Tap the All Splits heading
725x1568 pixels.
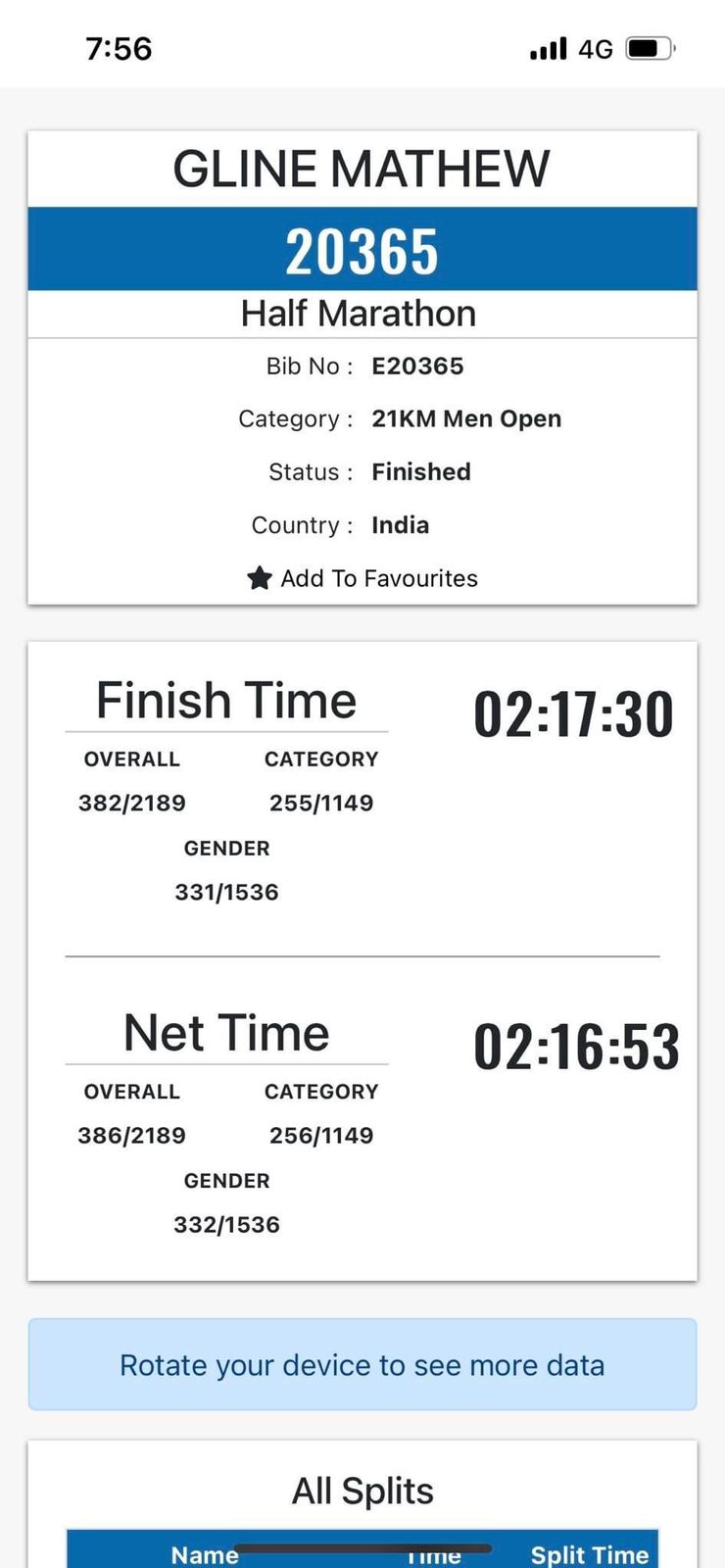pos(362,1492)
